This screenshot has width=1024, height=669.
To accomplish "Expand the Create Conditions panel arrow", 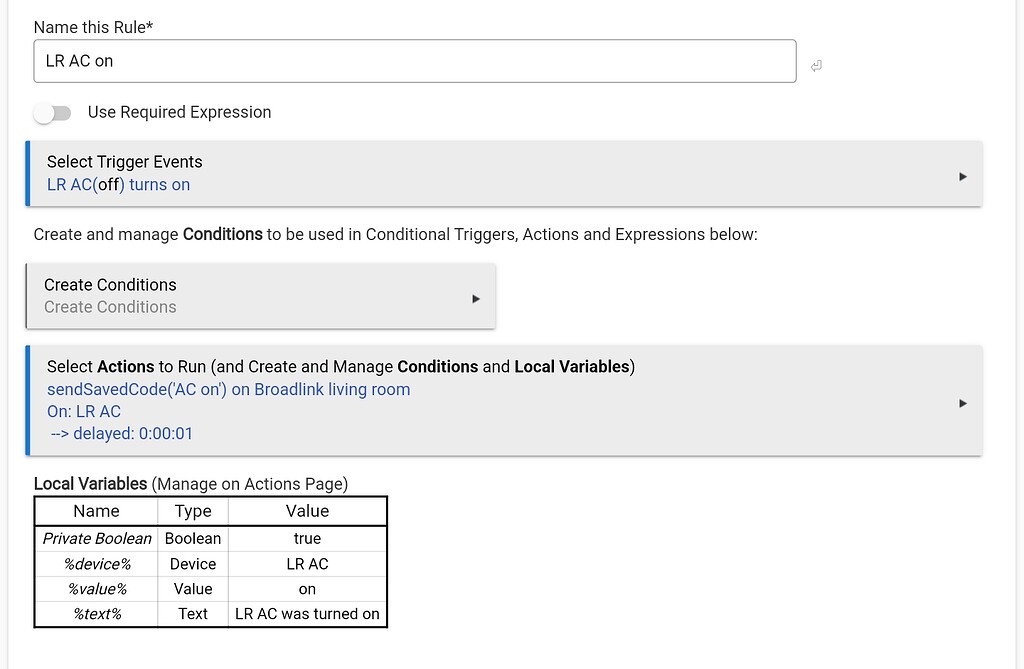I will (x=475, y=298).
